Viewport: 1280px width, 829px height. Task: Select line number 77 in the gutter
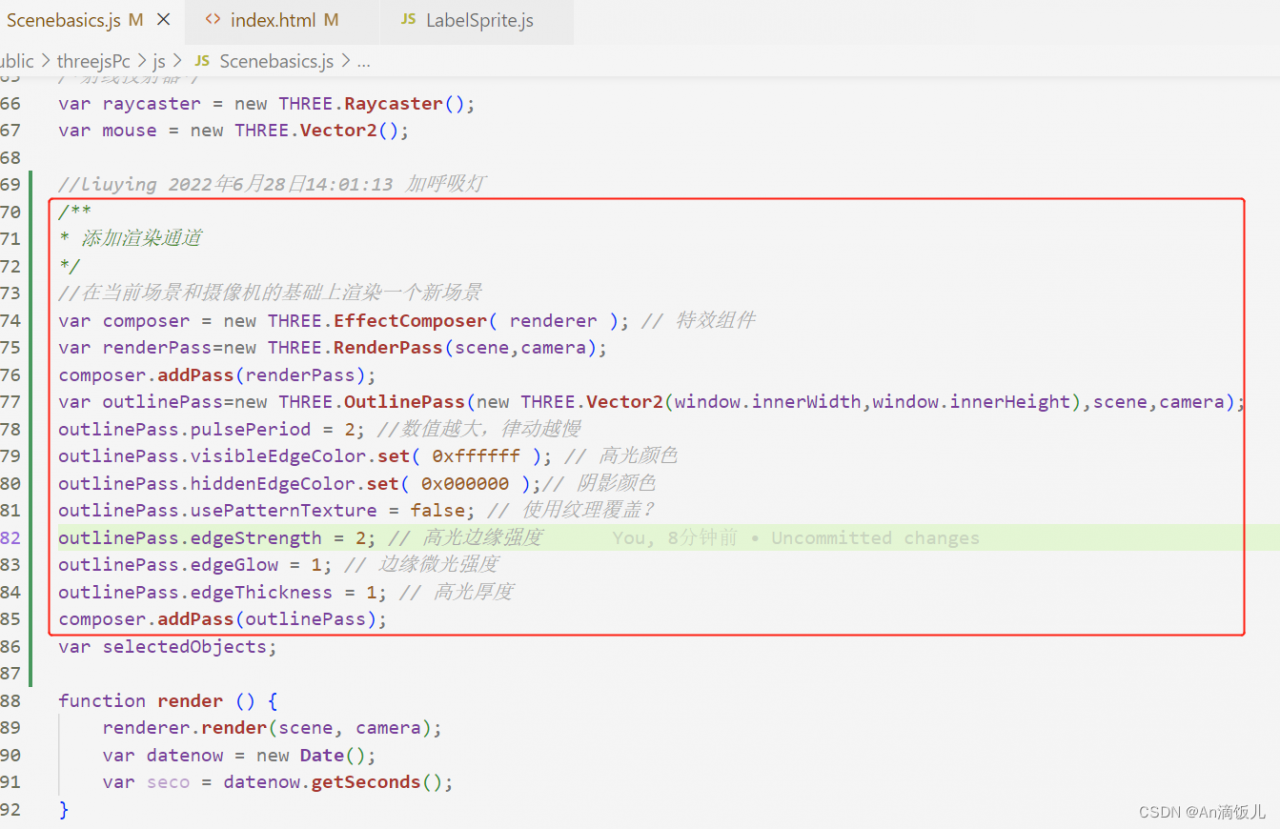point(10,402)
